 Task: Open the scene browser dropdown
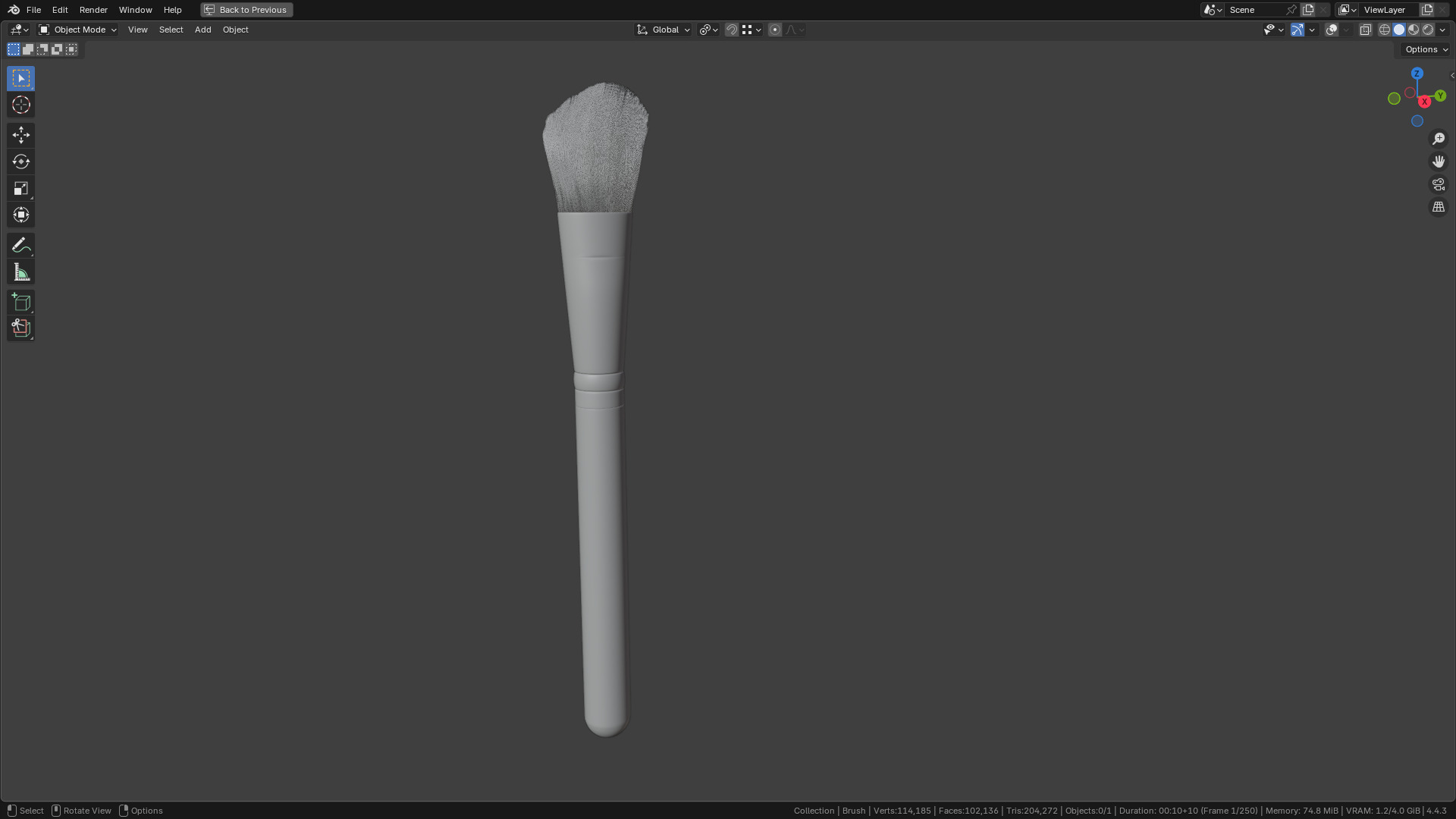pos(1213,10)
